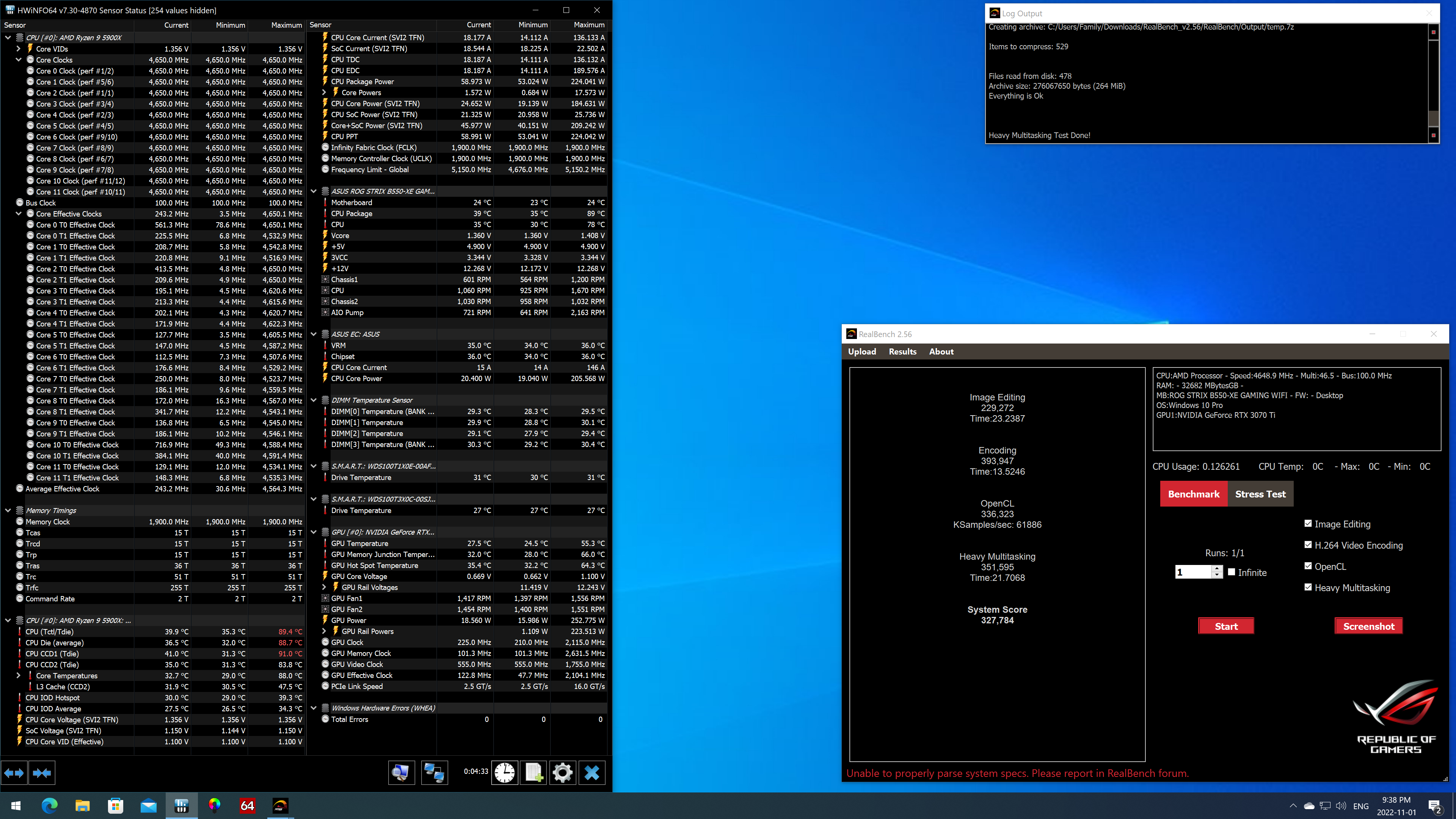Open color wheel app in taskbar
1456x819 pixels.
pyautogui.click(x=215, y=805)
